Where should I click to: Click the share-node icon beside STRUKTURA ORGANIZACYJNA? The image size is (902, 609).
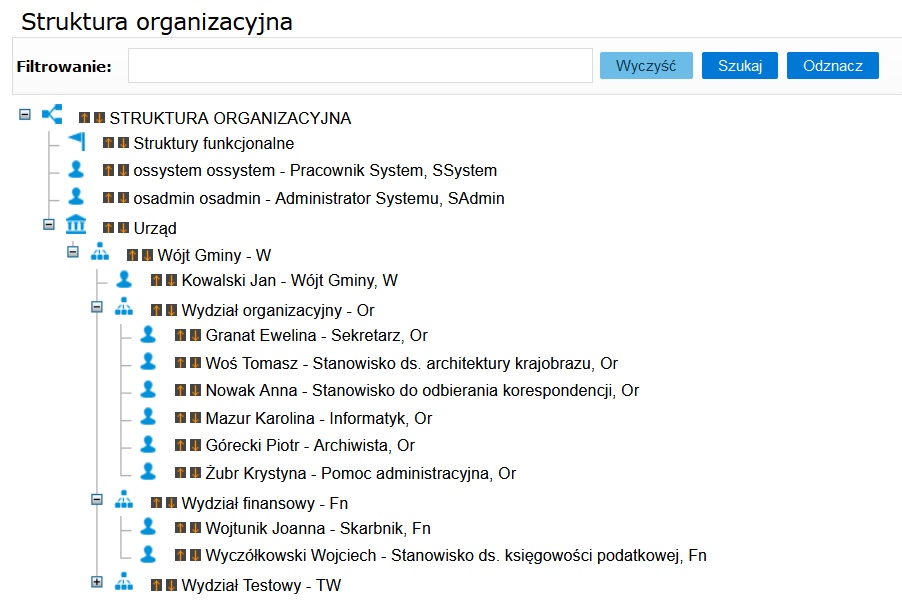[x=52, y=114]
